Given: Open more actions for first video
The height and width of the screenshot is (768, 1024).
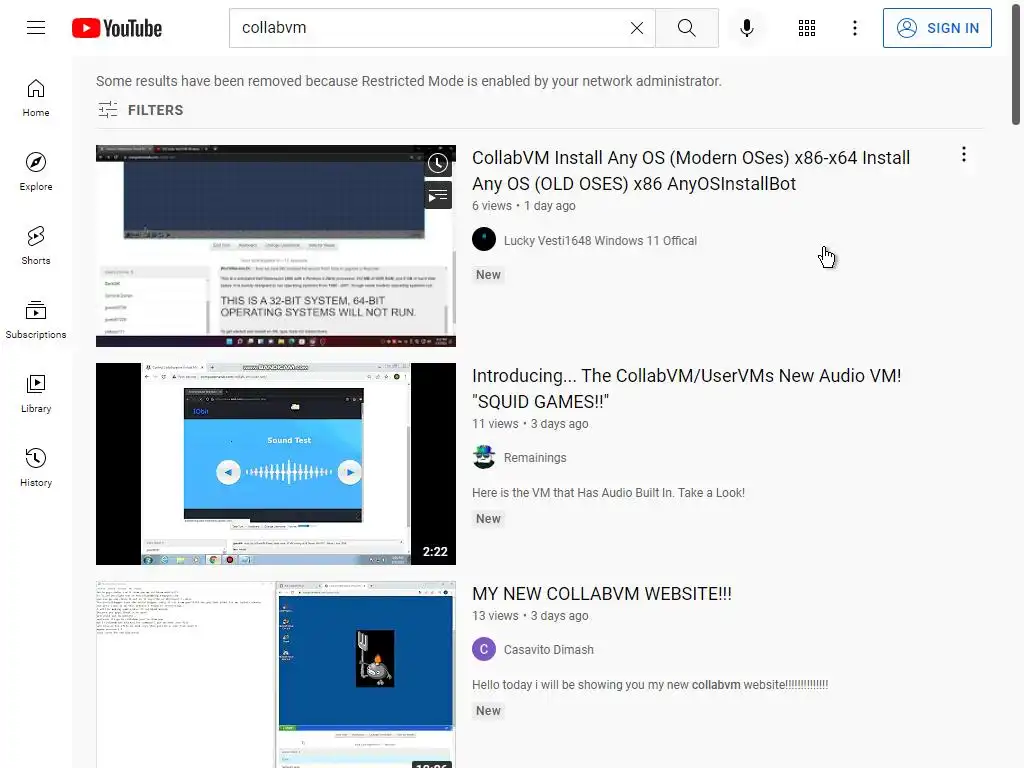Looking at the screenshot, I should [x=963, y=155].
